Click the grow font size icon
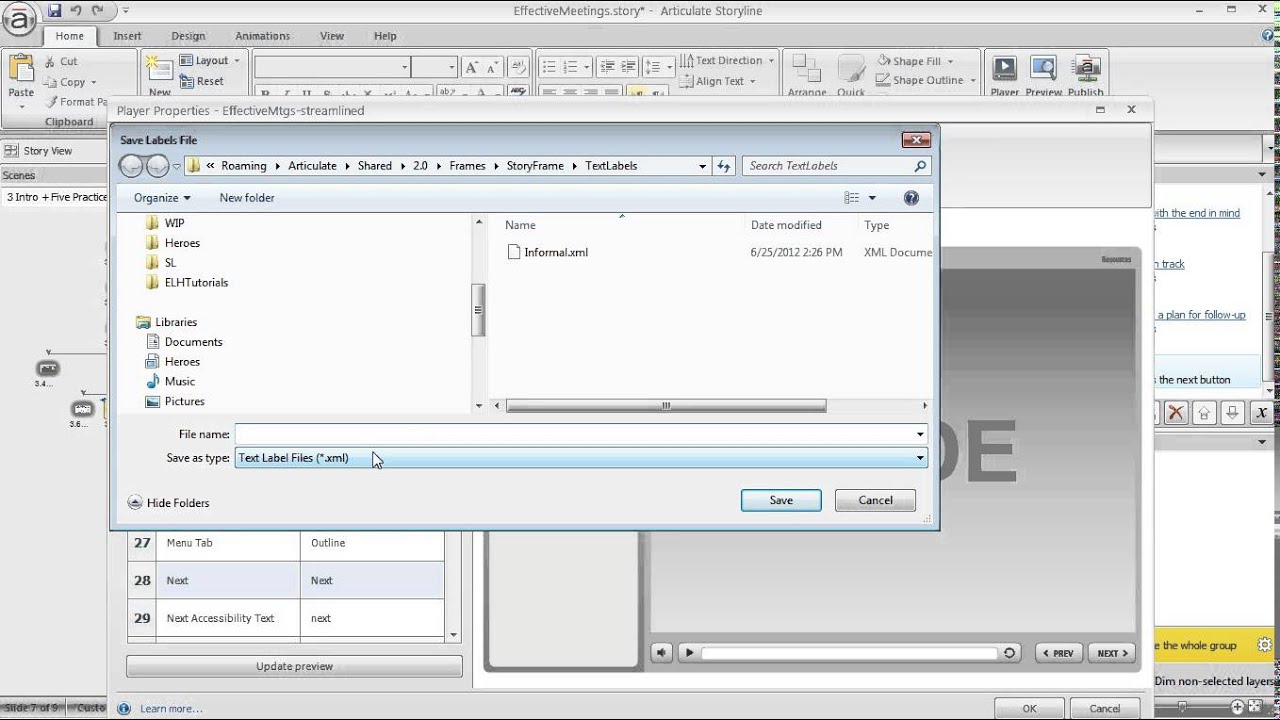This screenshot has width=1280, height=720. click(471, 67)
